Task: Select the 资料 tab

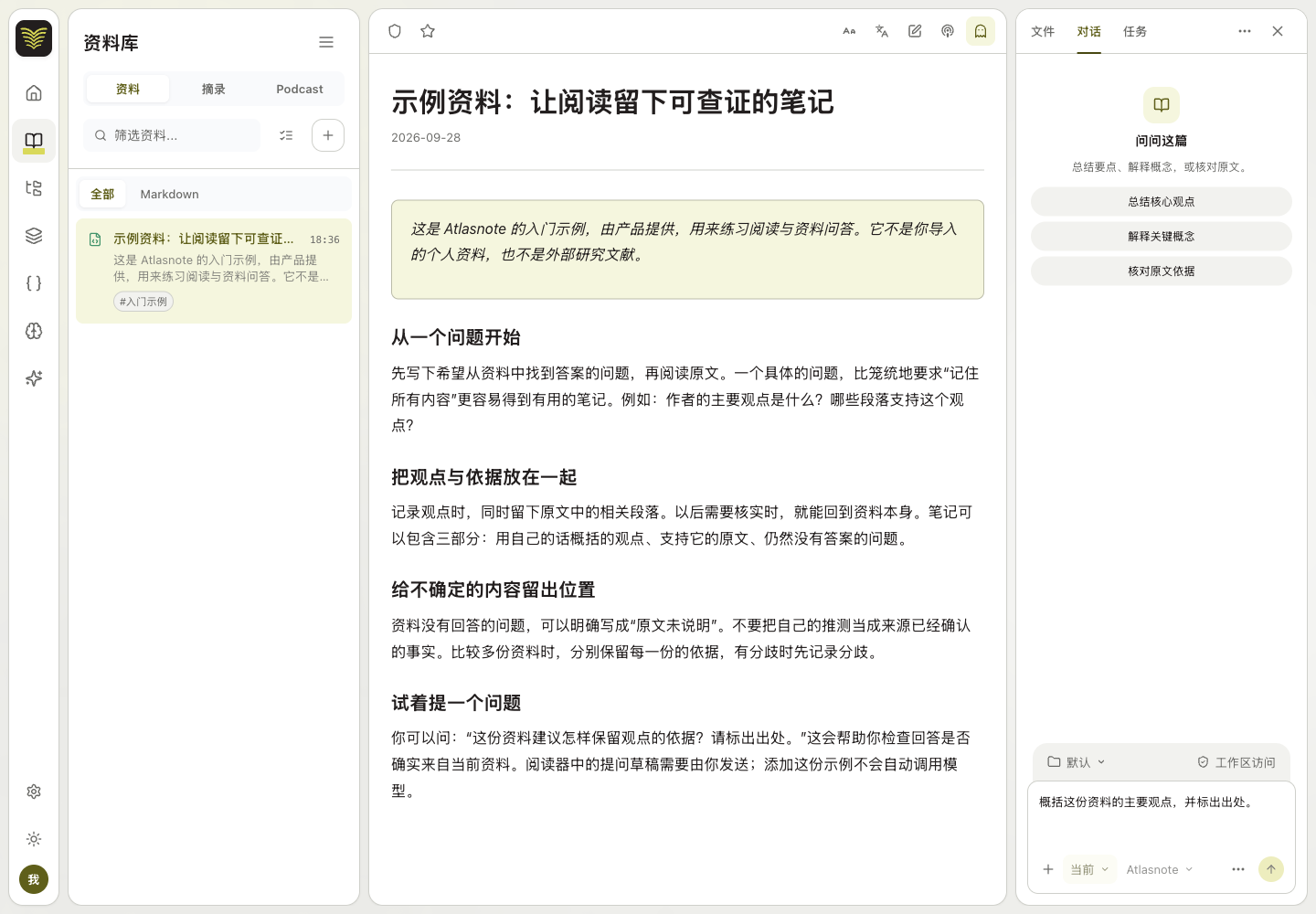Action: [x=128, y=89]
